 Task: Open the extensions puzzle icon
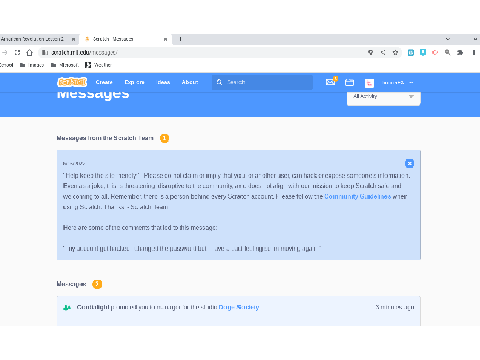click(x=460, y=52)
